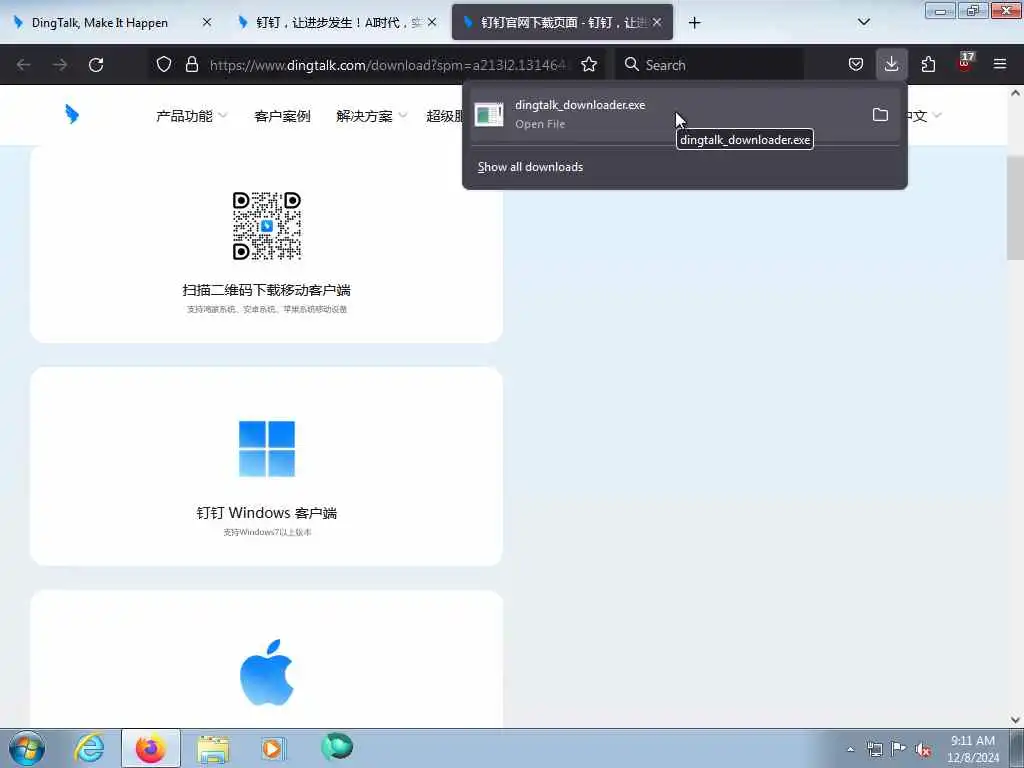Screen dimensions: 1024x768
Task: Click the mobile client QR code
Action: click(x=266, y=225)
